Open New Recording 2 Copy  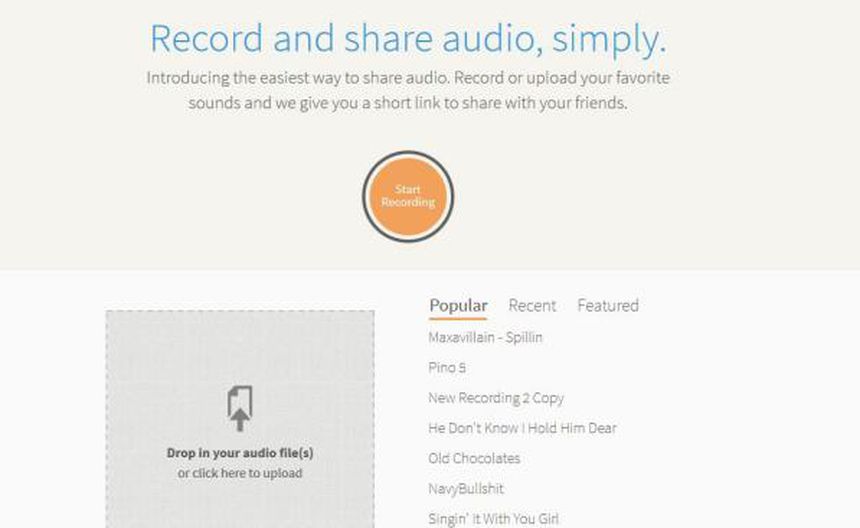pyautogui.click(x=496, y=398)
